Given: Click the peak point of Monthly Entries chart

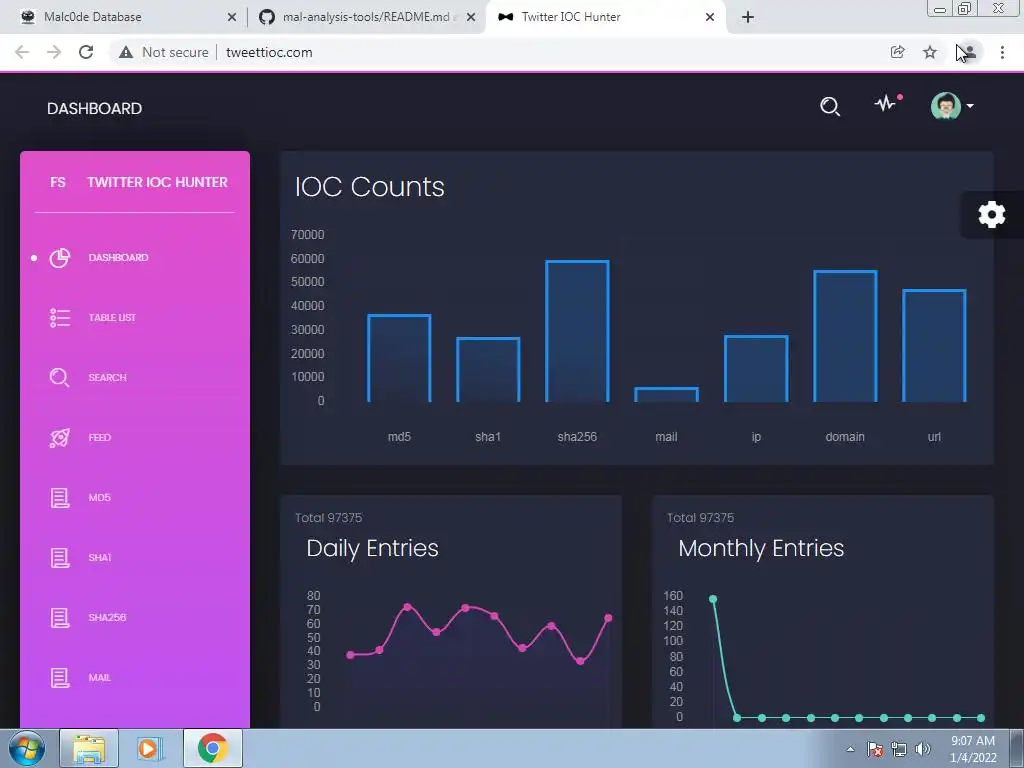Looking at the screenshot, I should click(713, 599).
